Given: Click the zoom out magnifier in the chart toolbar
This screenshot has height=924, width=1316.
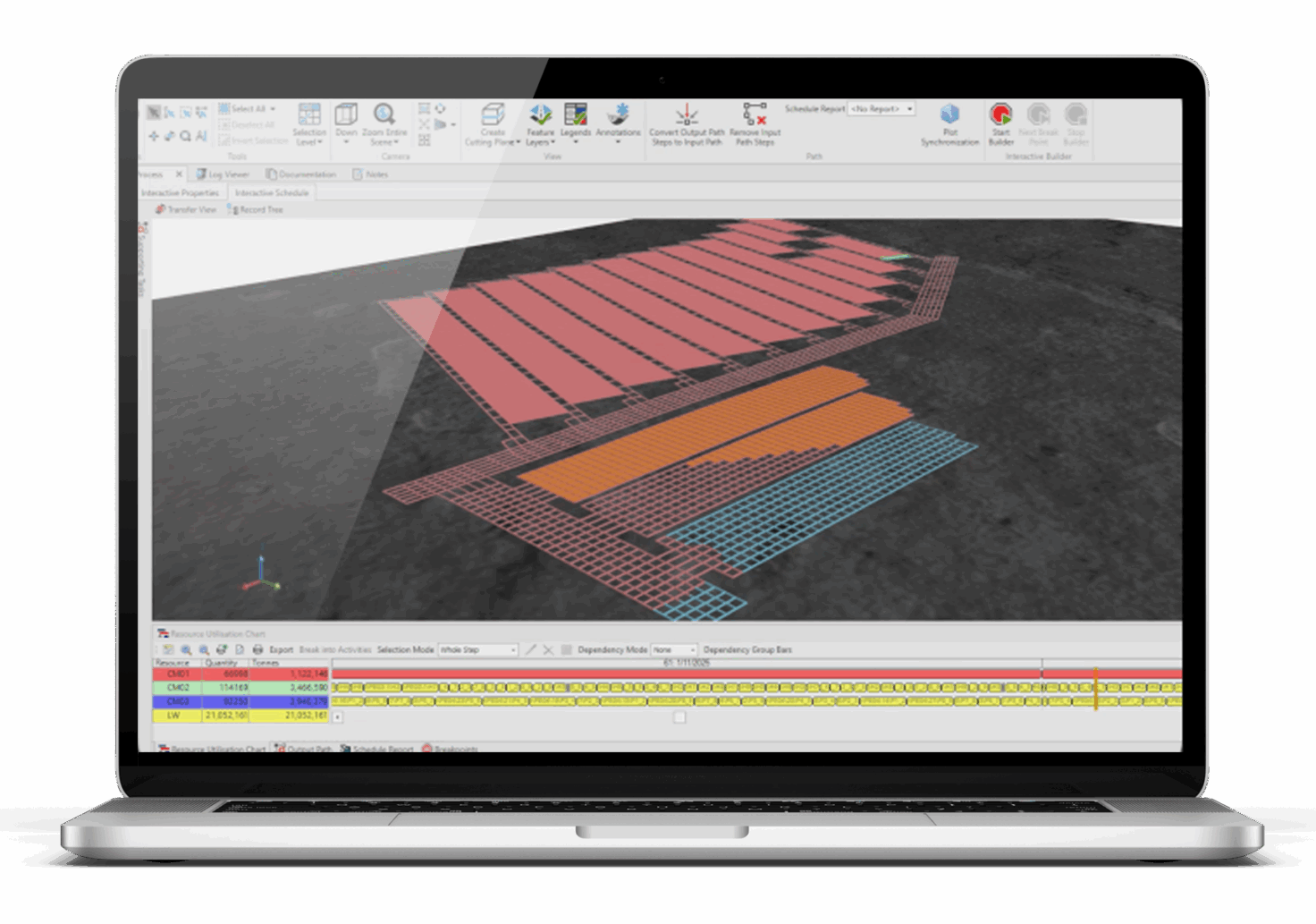Looking at the screenshot, I should (204, 650).
